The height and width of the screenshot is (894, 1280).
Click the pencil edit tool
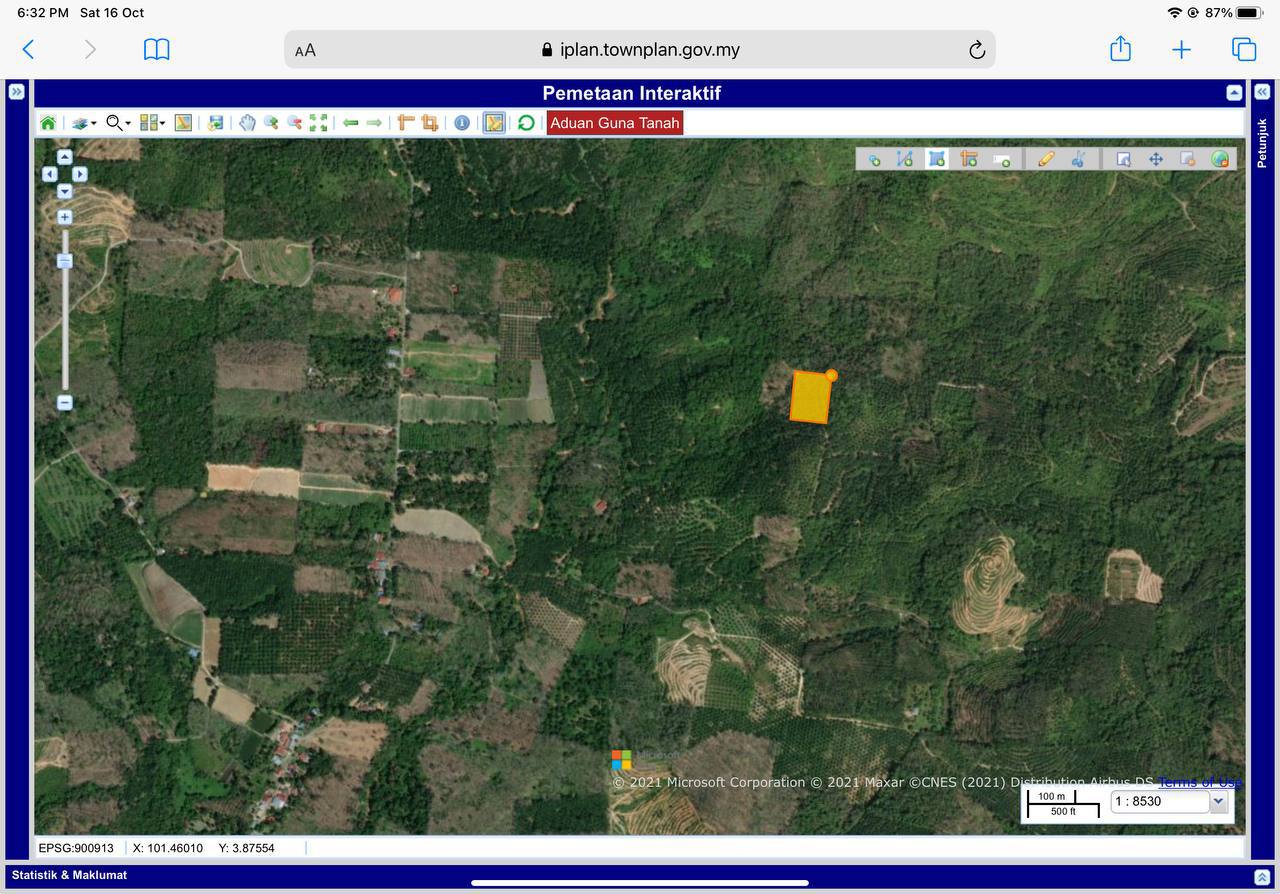point(1046,159)
